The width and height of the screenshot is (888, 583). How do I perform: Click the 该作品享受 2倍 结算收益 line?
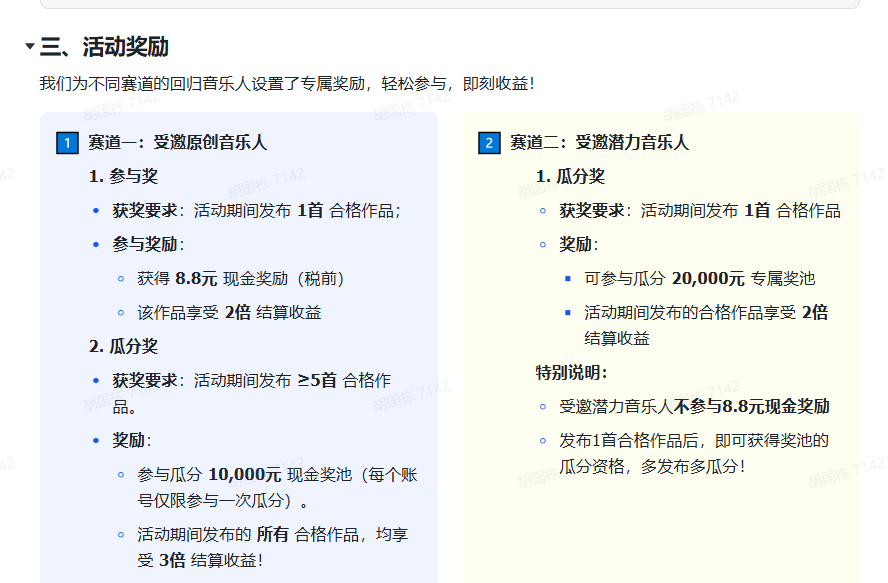tap(230, 313)
